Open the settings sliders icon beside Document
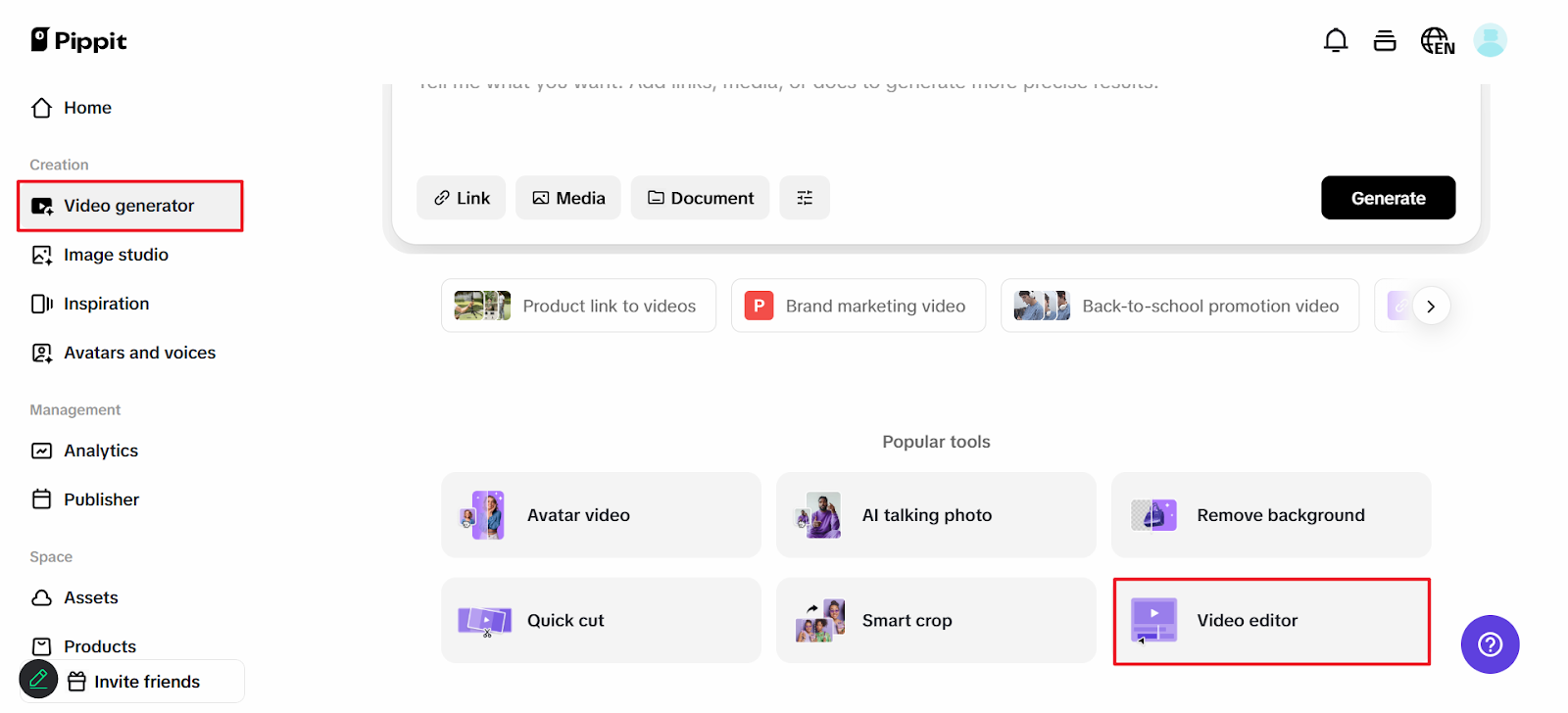This screenshot has height=713, width=1568. point(805,198)
